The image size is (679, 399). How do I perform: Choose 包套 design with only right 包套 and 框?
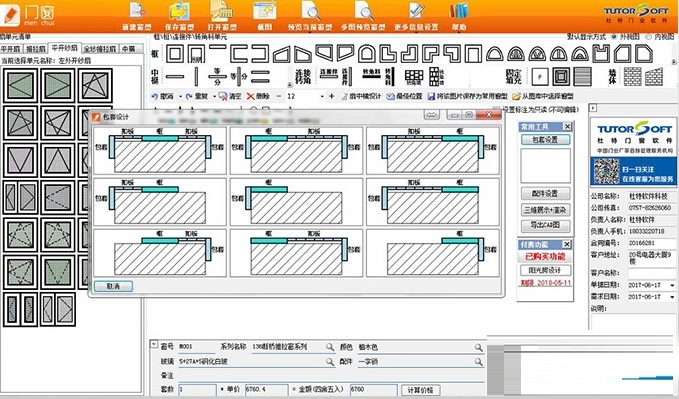tap(433, 253)
